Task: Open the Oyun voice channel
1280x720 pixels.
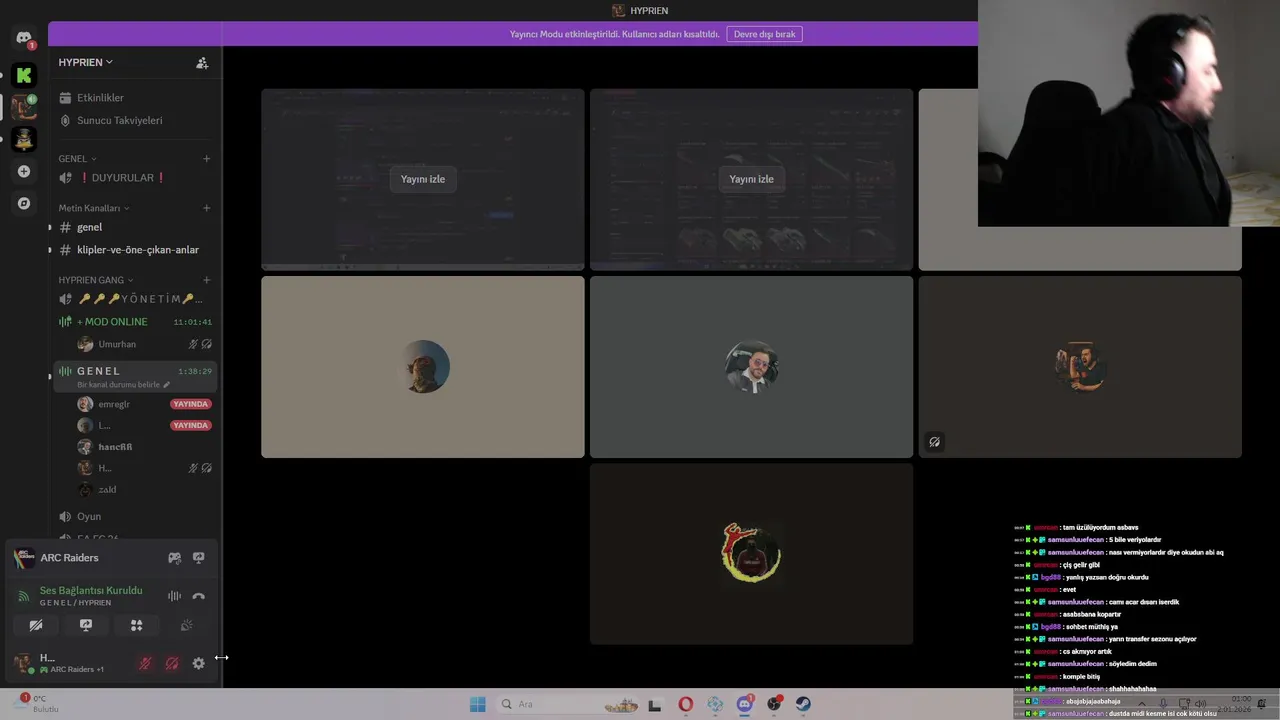Action: pos(135,517)
